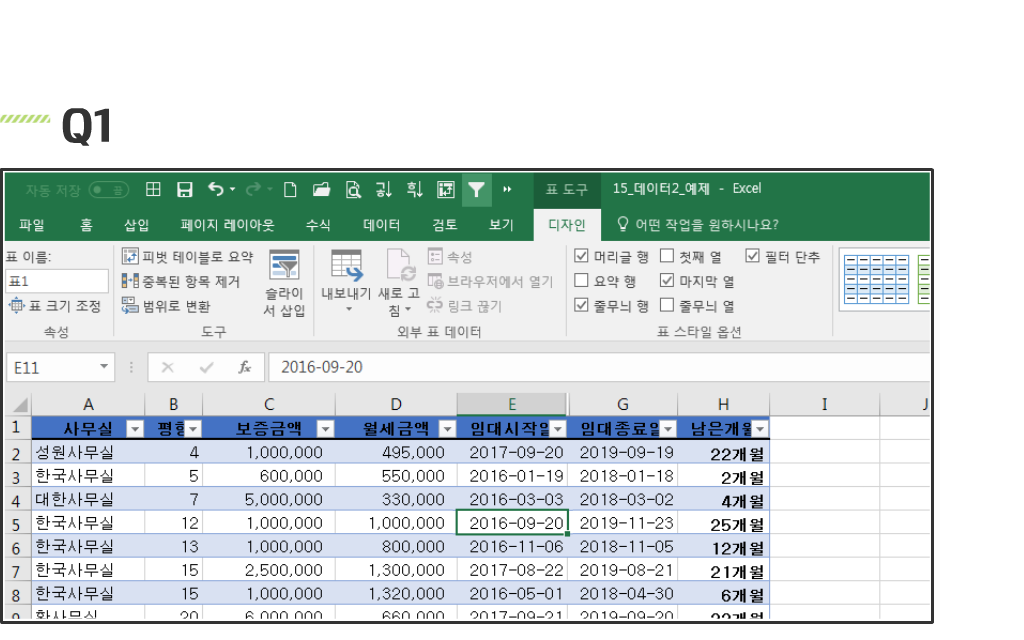Toggle the 필터 단추 checkbox
Screen dimensions: 1024x640
752,256
